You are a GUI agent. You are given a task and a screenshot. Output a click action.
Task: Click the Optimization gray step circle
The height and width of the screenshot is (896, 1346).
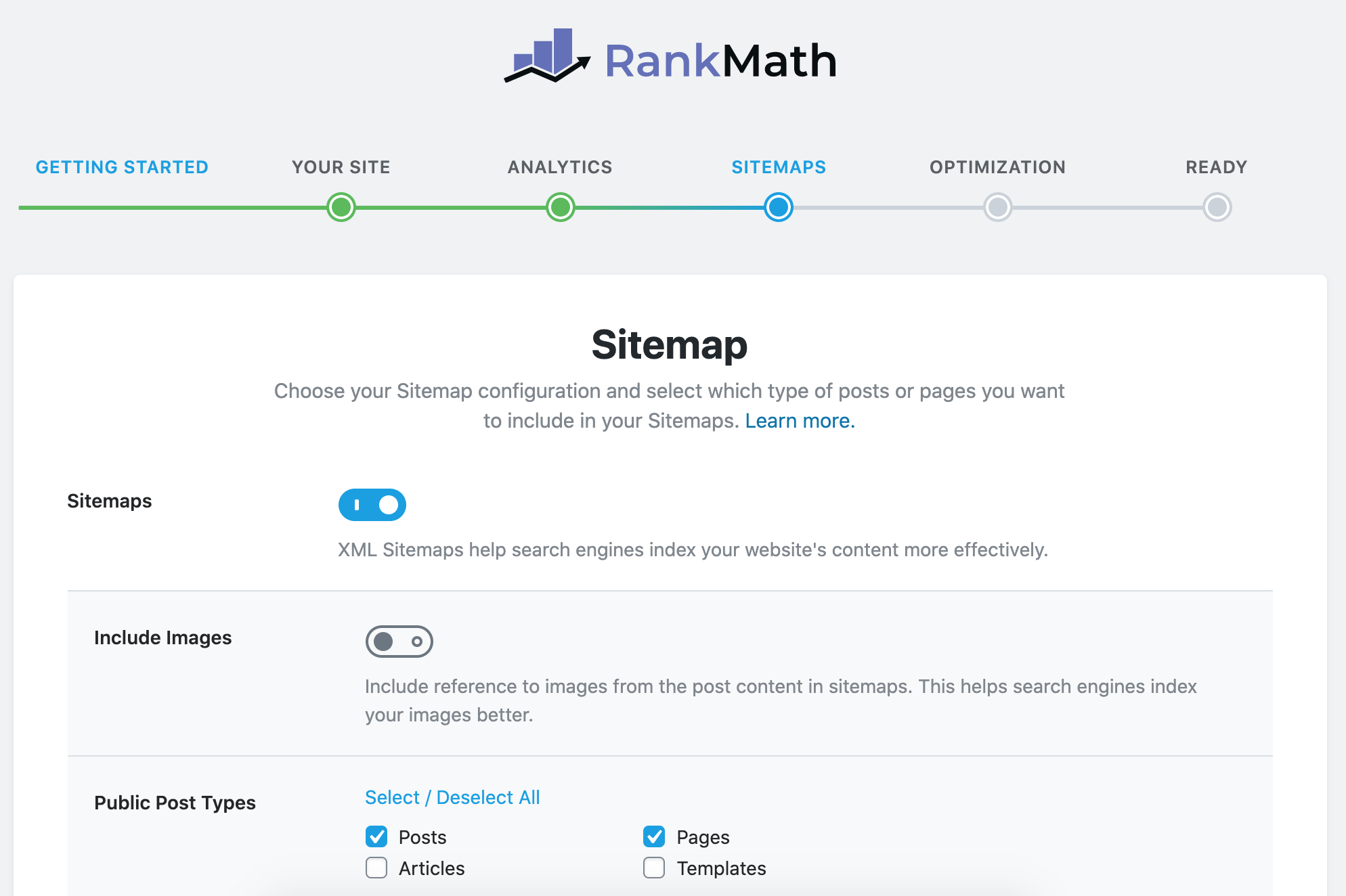[x=997, y=208]
